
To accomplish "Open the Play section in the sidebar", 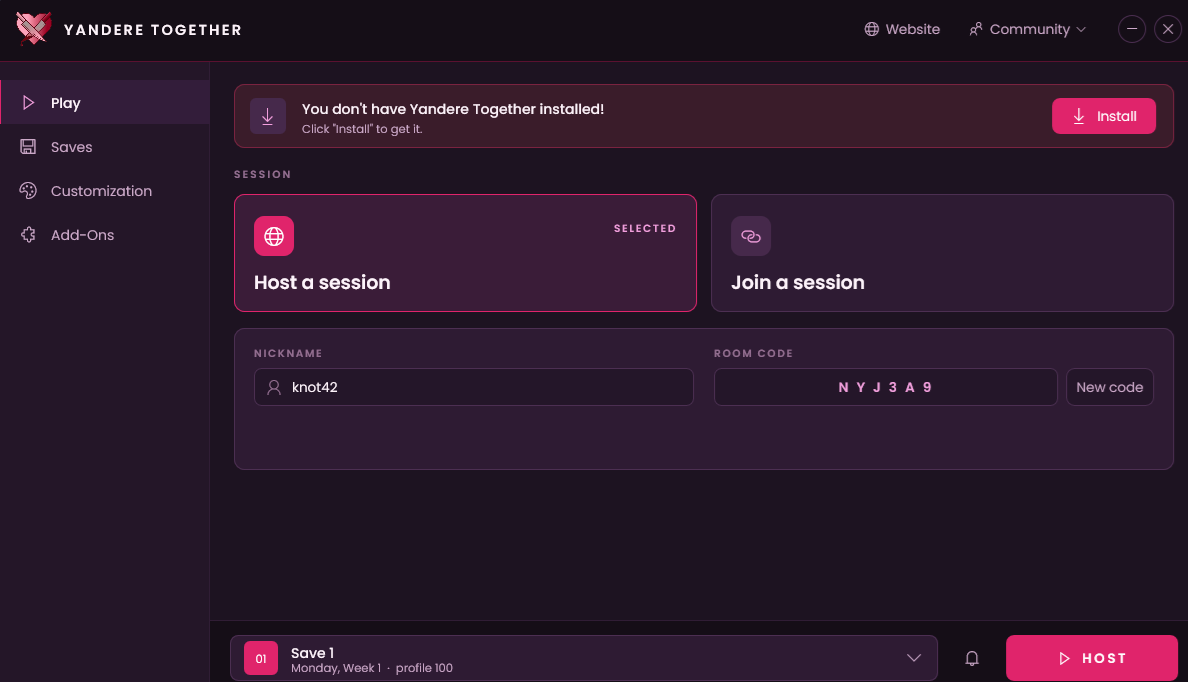I will point(105,102).
